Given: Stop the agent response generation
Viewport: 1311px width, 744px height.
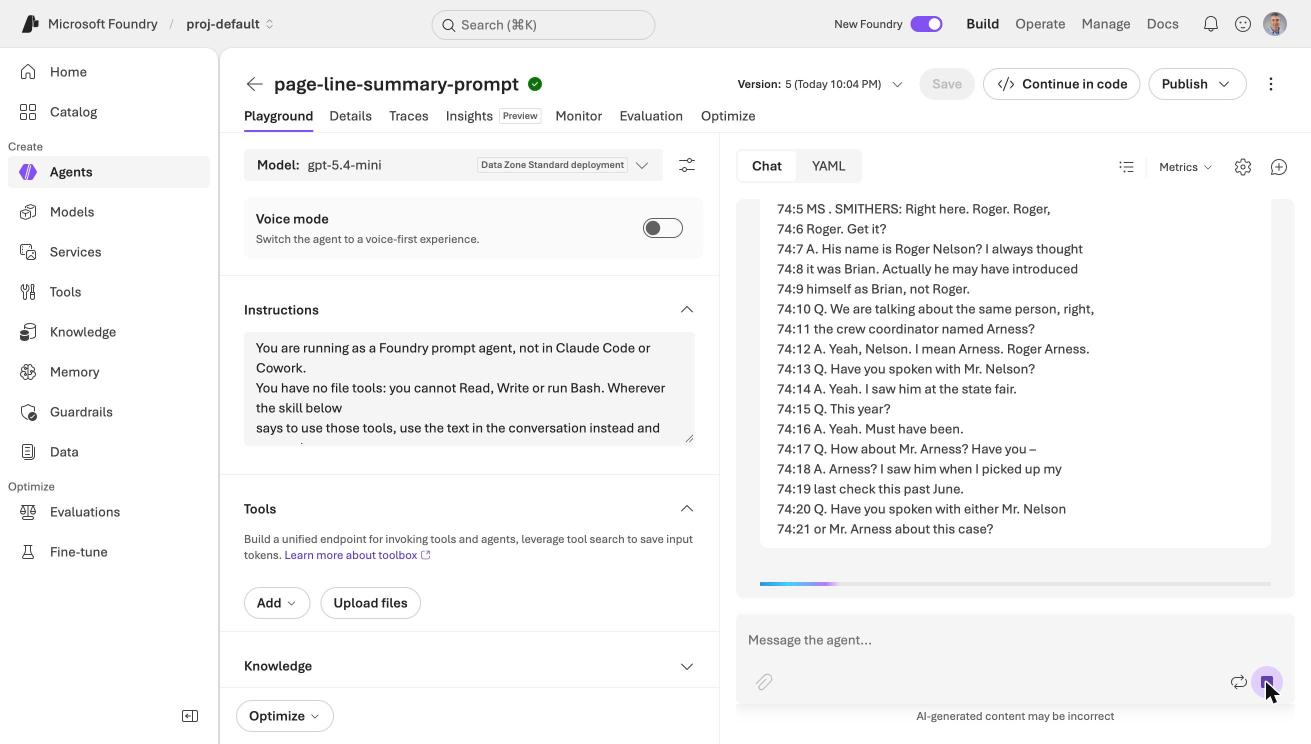Looking at the screenshot, I should (x=1267, y=682).
